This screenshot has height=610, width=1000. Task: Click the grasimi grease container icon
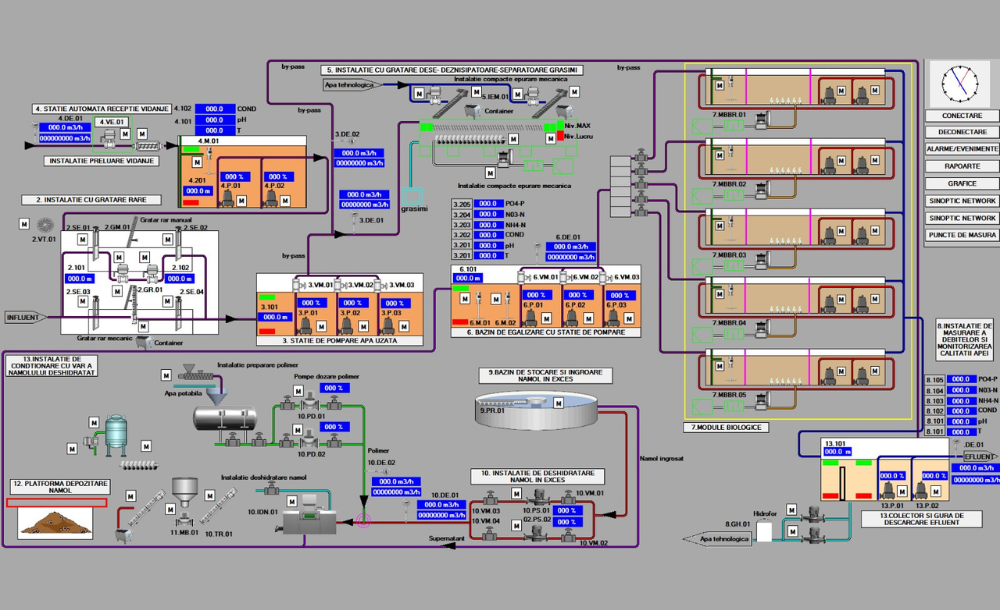pyautogui.click(x=413, y=195)
